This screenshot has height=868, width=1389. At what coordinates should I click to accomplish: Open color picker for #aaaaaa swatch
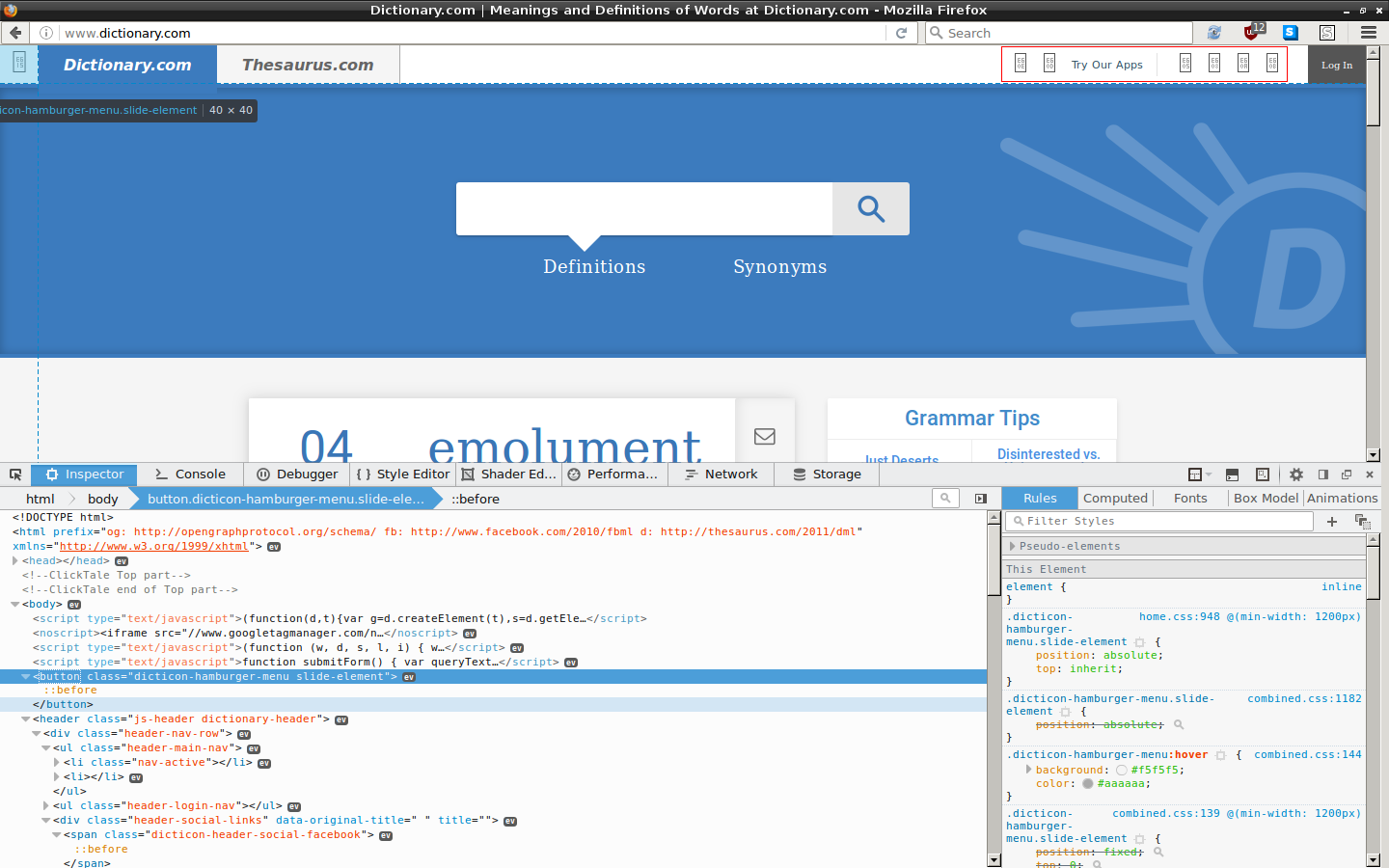coord(1088,784)
